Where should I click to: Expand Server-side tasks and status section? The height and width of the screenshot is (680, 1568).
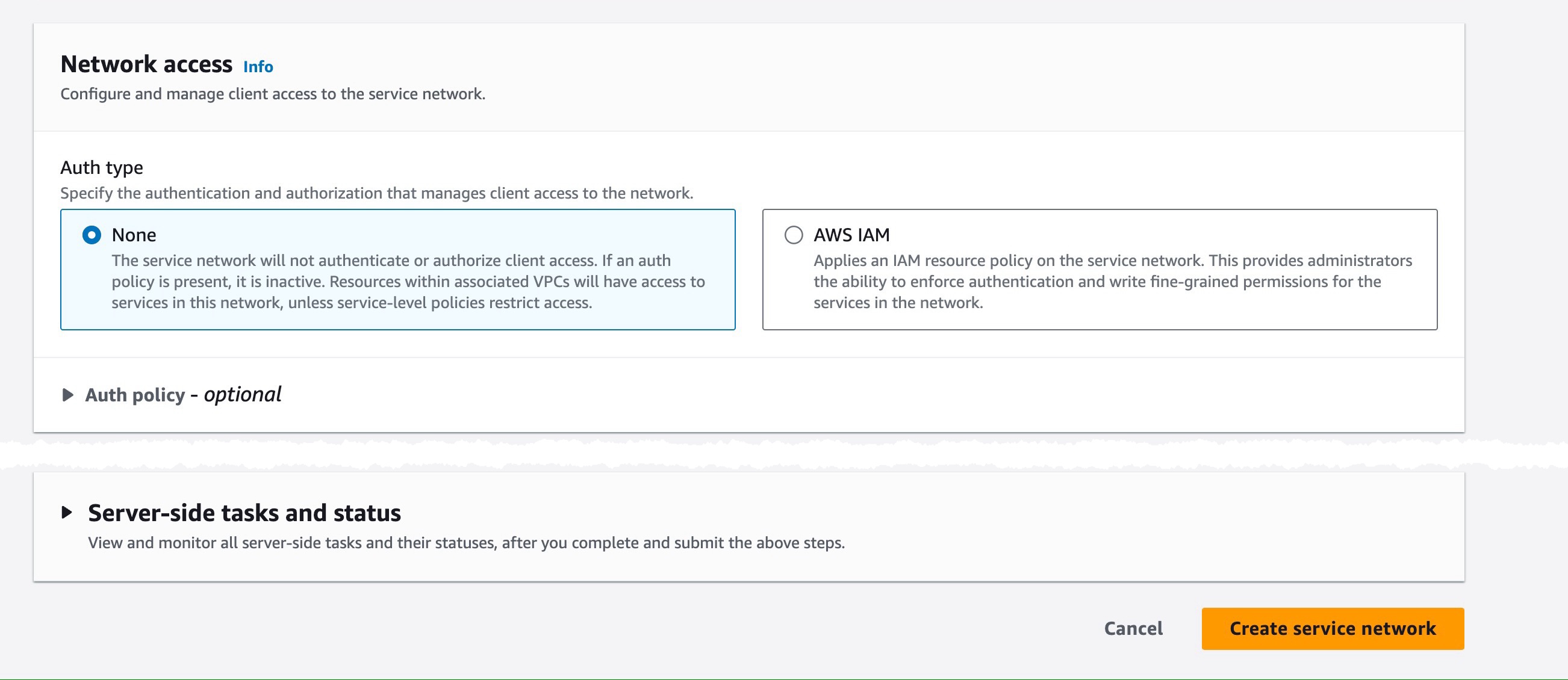(x=67, y=512)
